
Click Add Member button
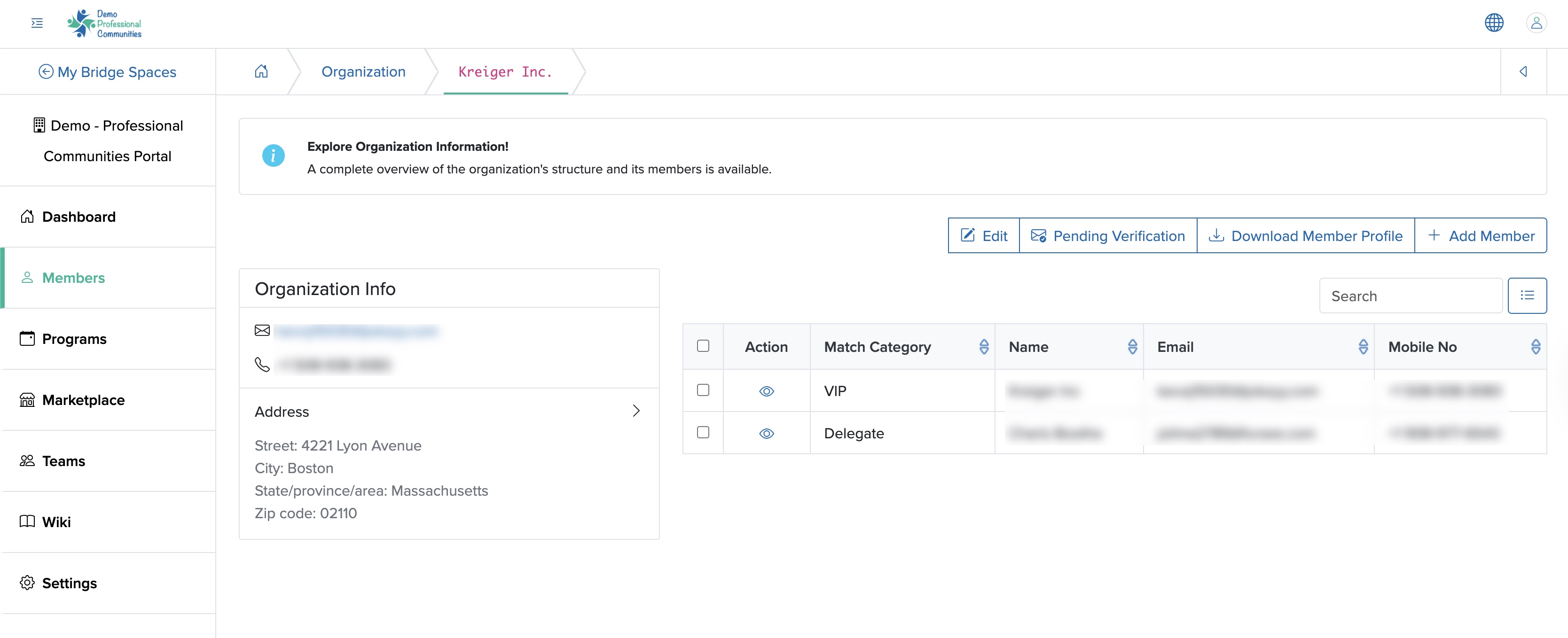click(x=1481, y=235)
